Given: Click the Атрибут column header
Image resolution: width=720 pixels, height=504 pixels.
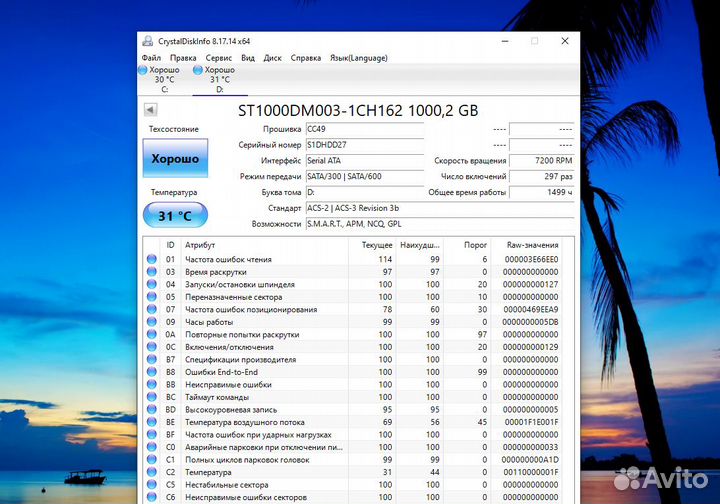Looking at the screenshot, I should 200,245.
